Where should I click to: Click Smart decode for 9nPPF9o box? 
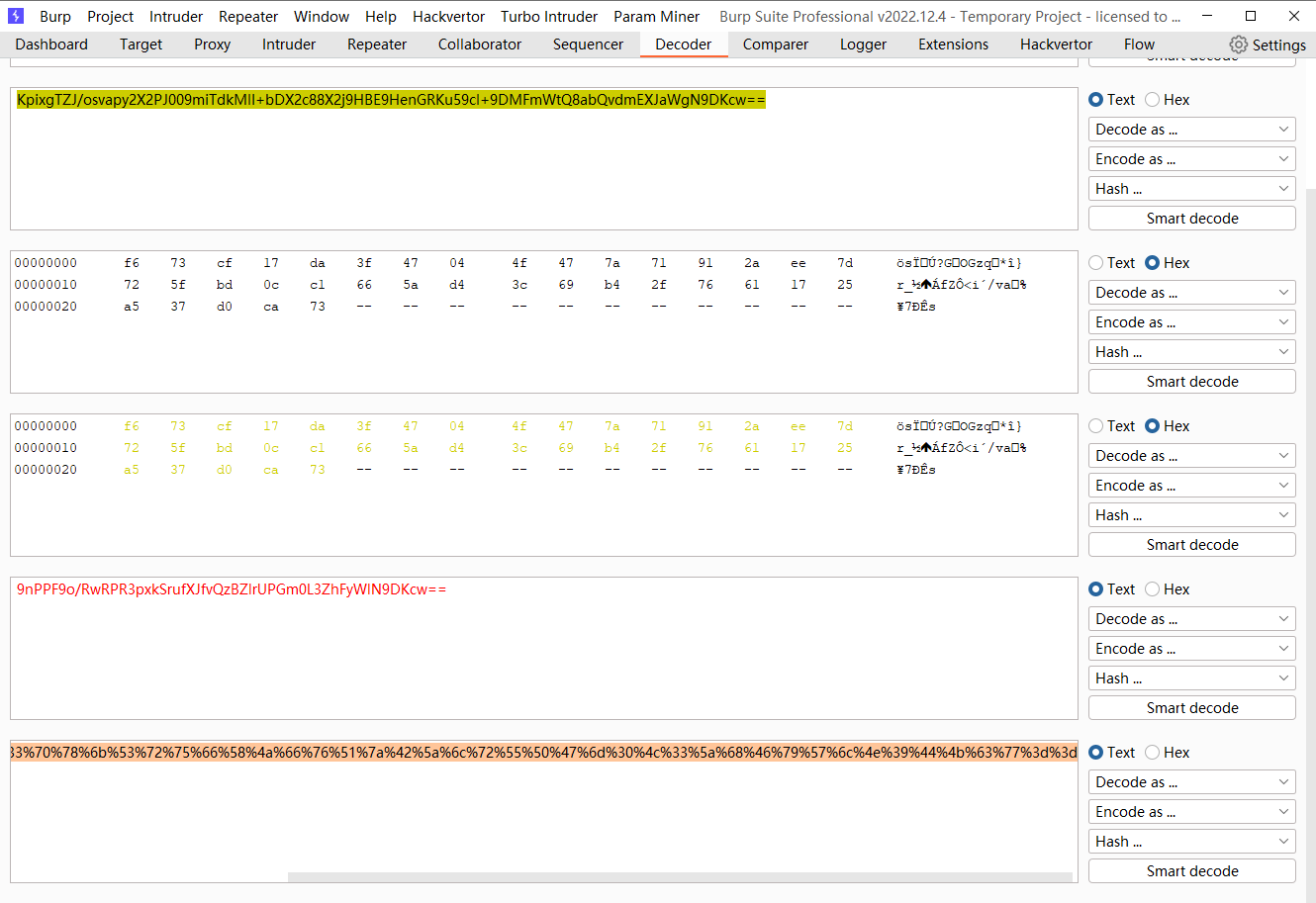(1192, 708)
